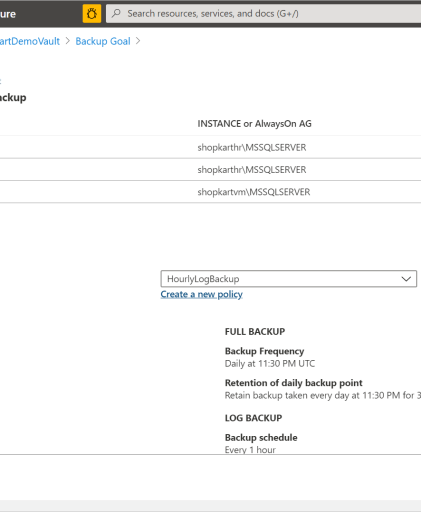The image size is (421, 512).
Task: Click the Every 1 hour schedule text
Action: 250,450
